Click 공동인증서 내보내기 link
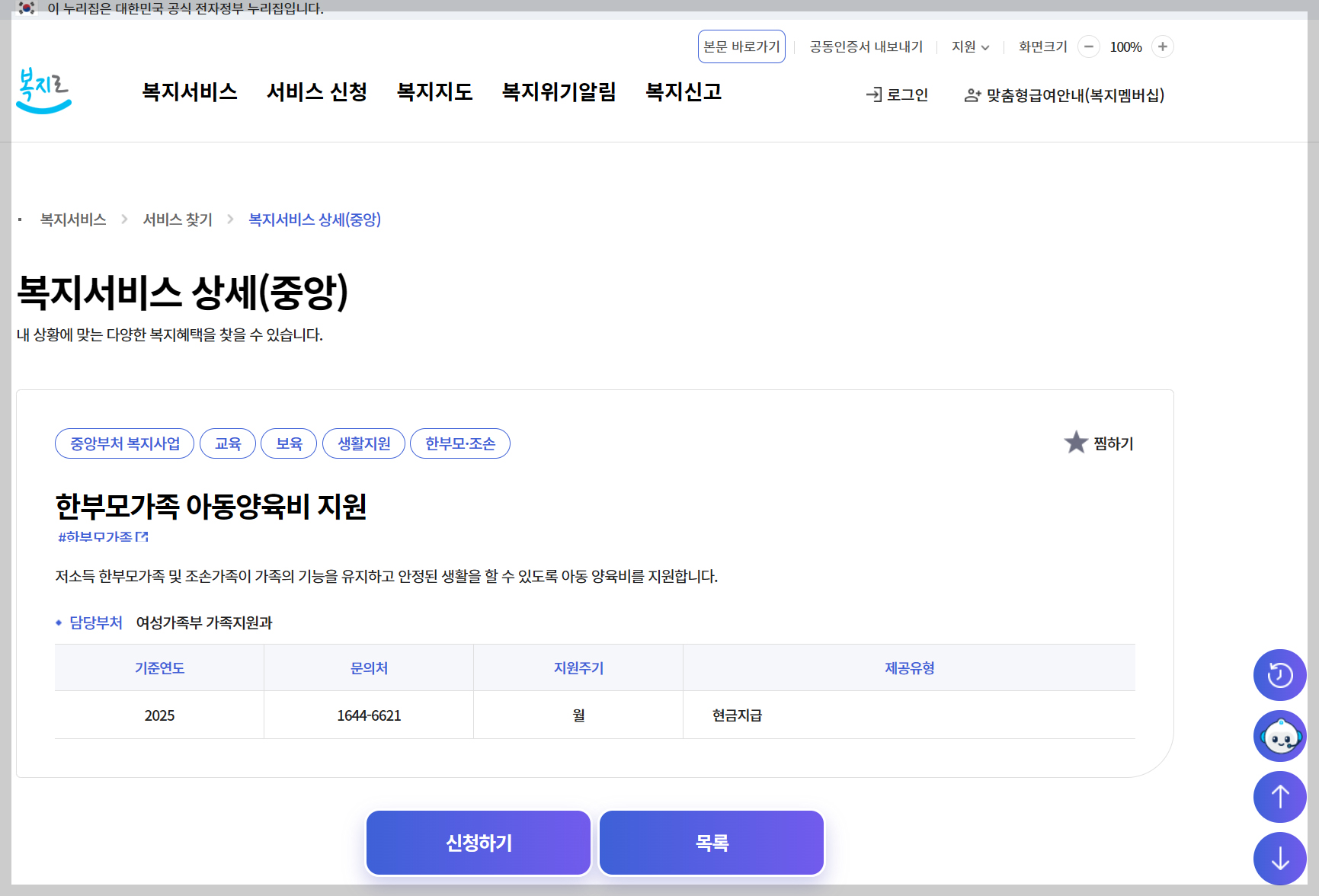 pos(865,46)
